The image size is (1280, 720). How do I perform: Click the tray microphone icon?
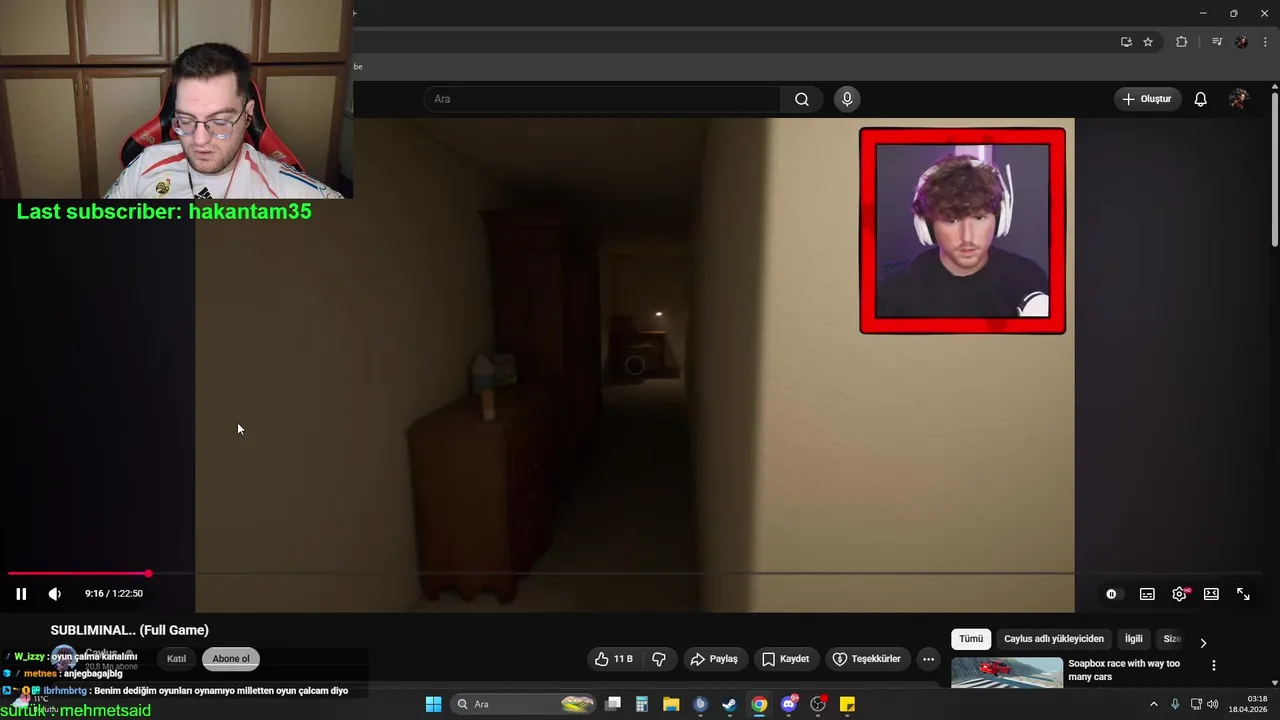pos(1175,704)
